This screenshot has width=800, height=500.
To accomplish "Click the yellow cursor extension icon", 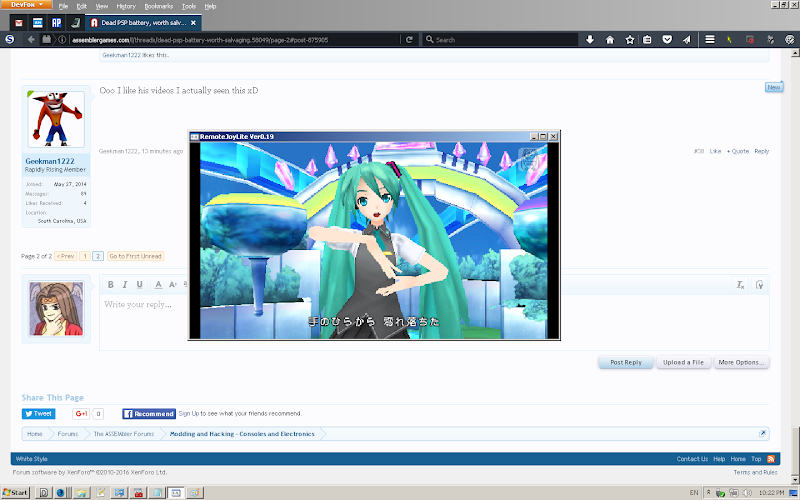I will [730, 39].
